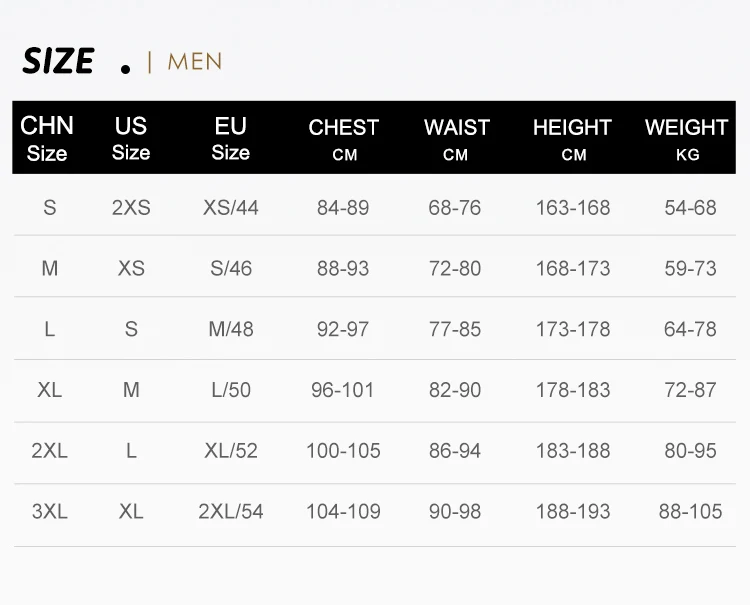This screenshot has width=750, height=605.
Task: Select the M/48 EU size cell
Action: (x=231, y=329)
